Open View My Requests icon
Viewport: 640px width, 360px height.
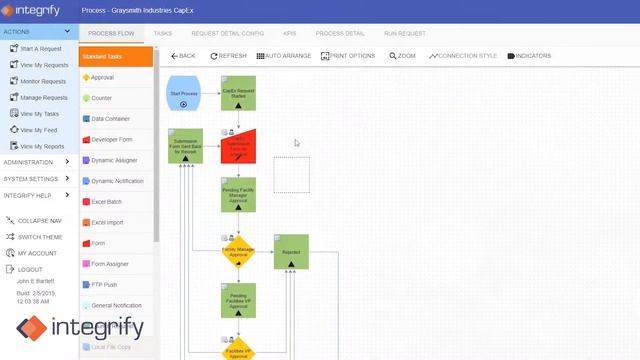pyautogui.click(x=14, y=64)
